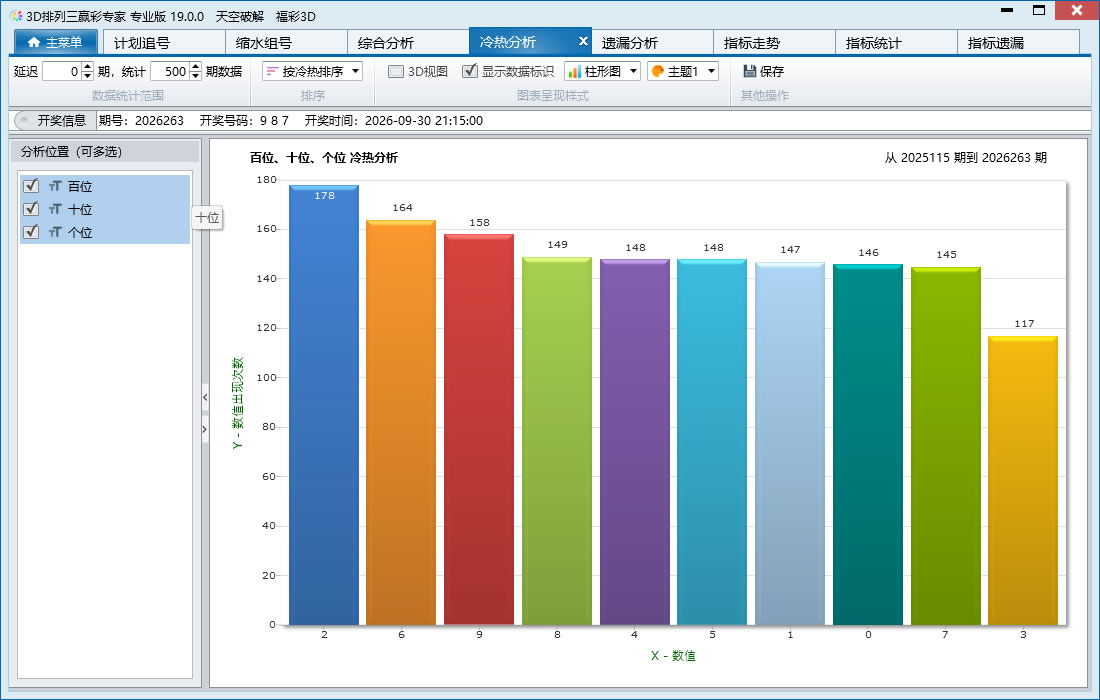Click the bar chart icon beside 柱形图
This screenshot has height=700, width=1100.
574,71
